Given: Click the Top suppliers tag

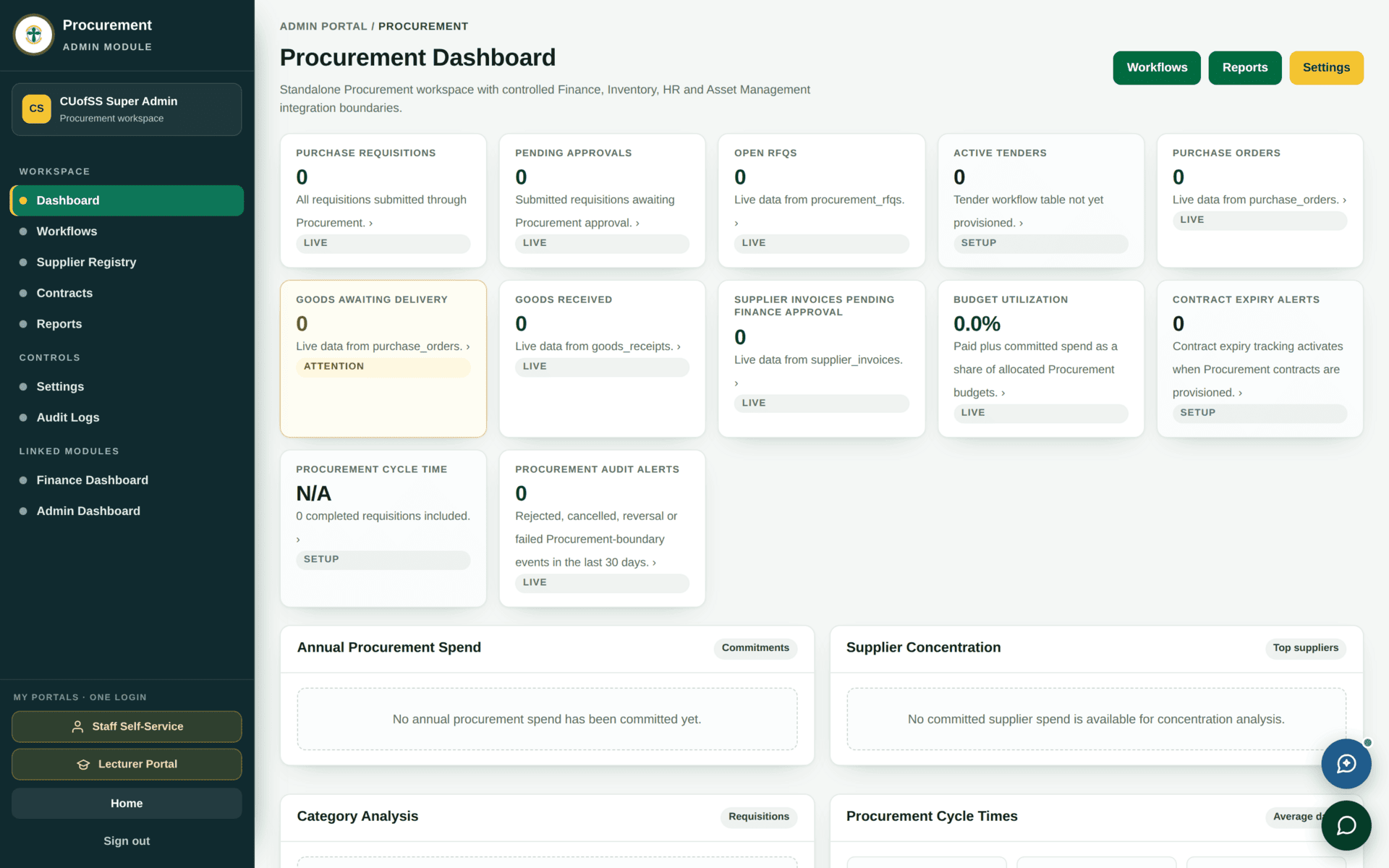Looking at the screenshot, I should coord(1305,648).
